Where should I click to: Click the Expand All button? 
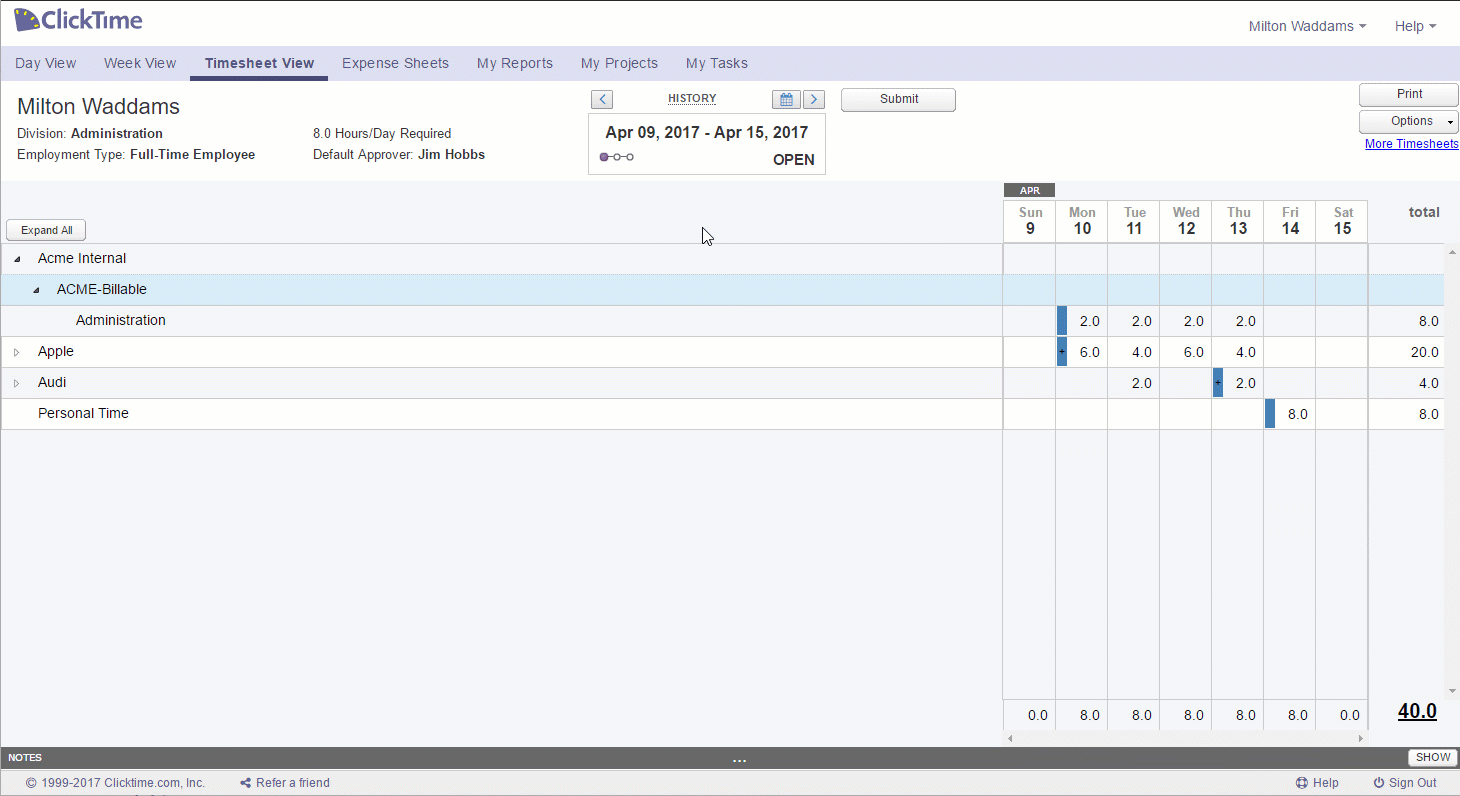(x=45, y=230)
